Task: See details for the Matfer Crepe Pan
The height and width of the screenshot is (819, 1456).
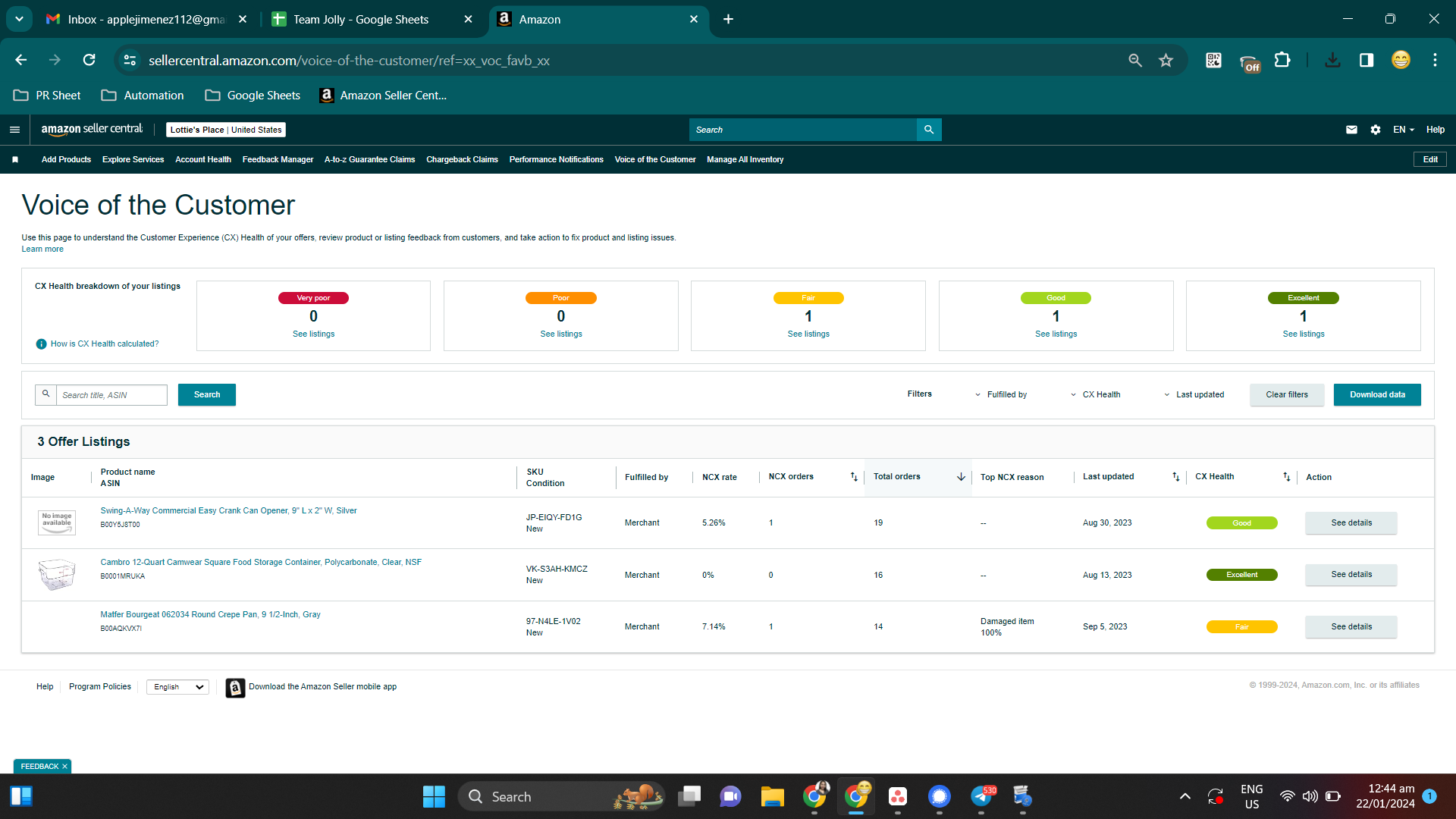Action: point(1351,627)
